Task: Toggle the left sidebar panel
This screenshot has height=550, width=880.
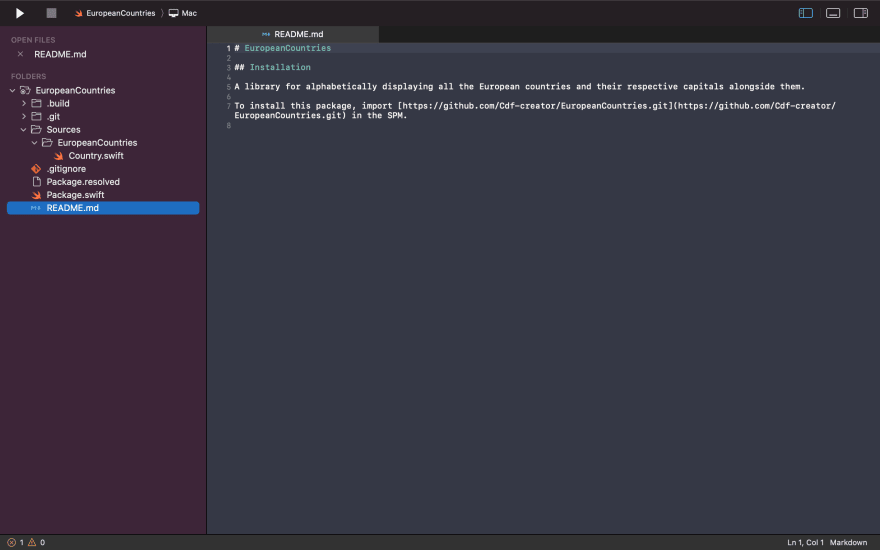Action: (x=805, y=13)
